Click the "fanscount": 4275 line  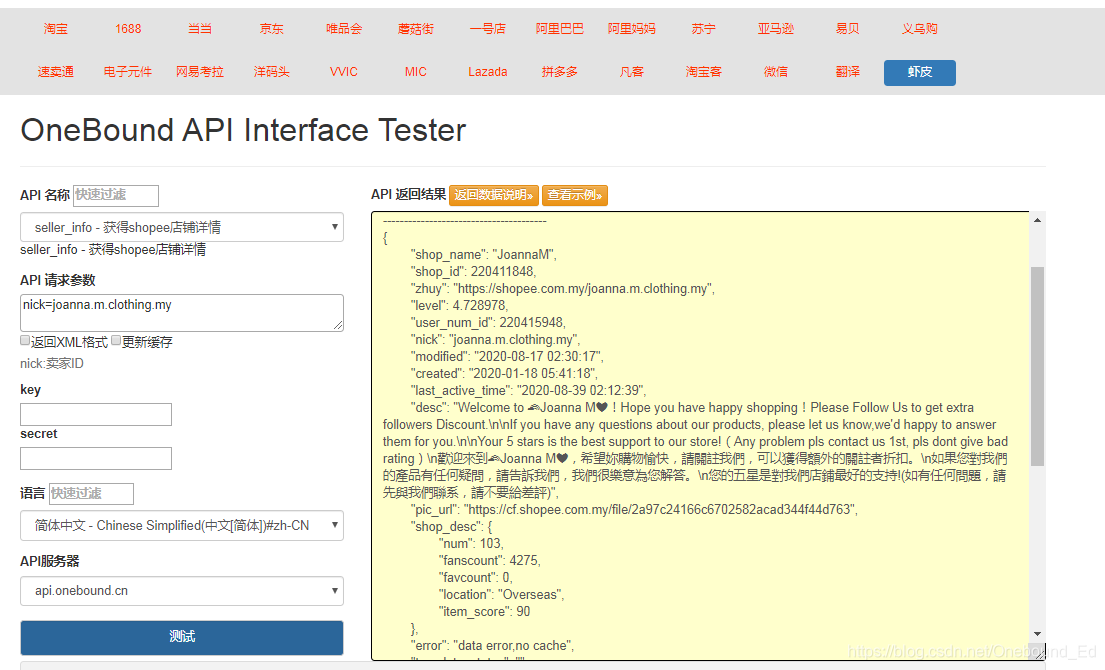(490, 561)
